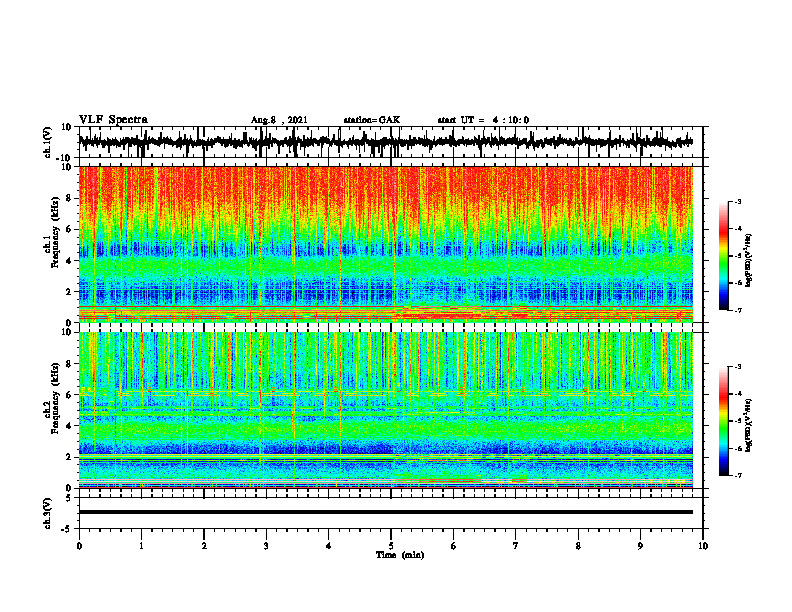The image size is (792, 612).
Task: Click time-axis tick label 9
Action: click(640, 546)
